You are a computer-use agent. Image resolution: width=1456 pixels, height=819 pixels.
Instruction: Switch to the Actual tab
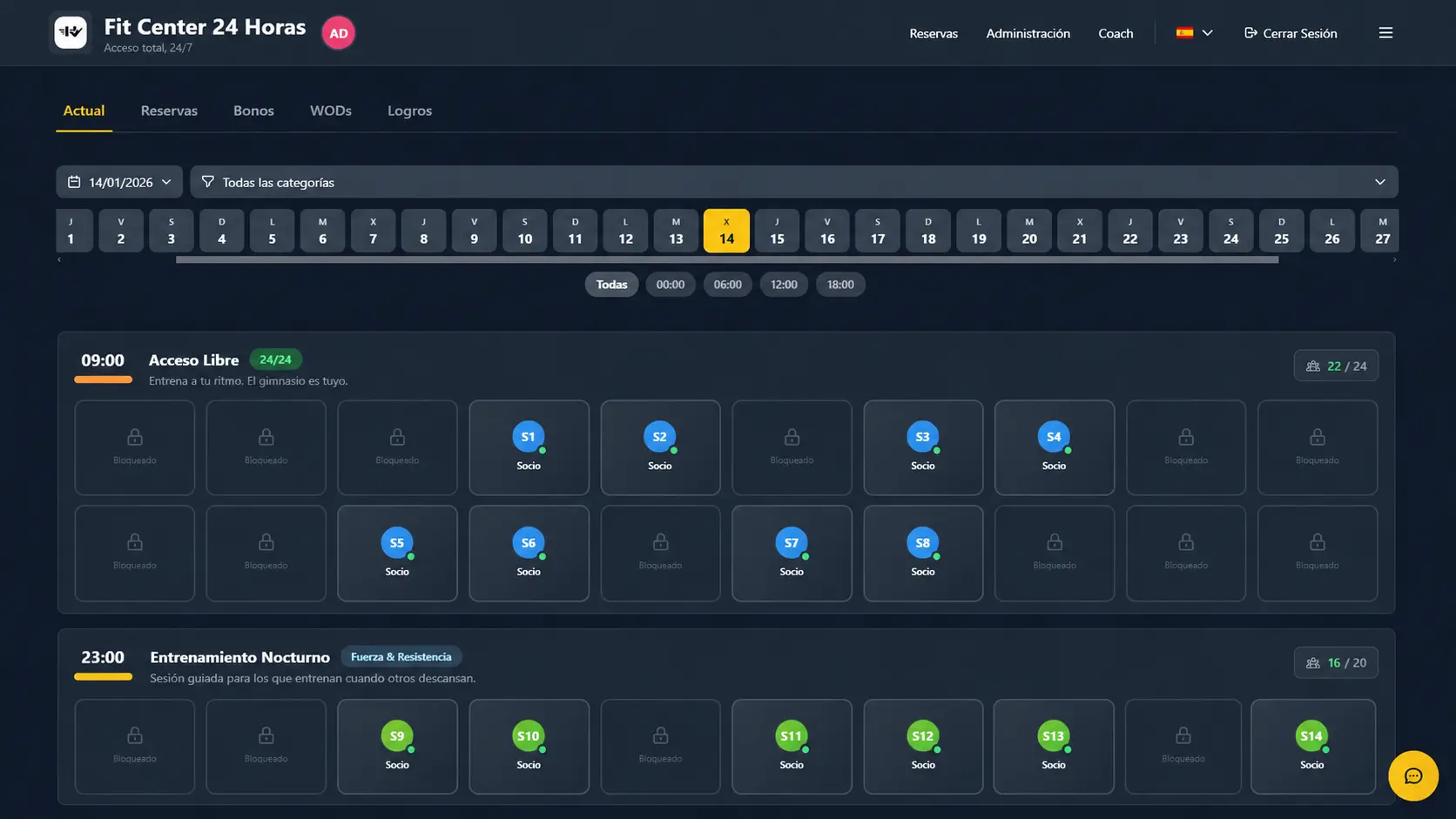tap(84, 111)
